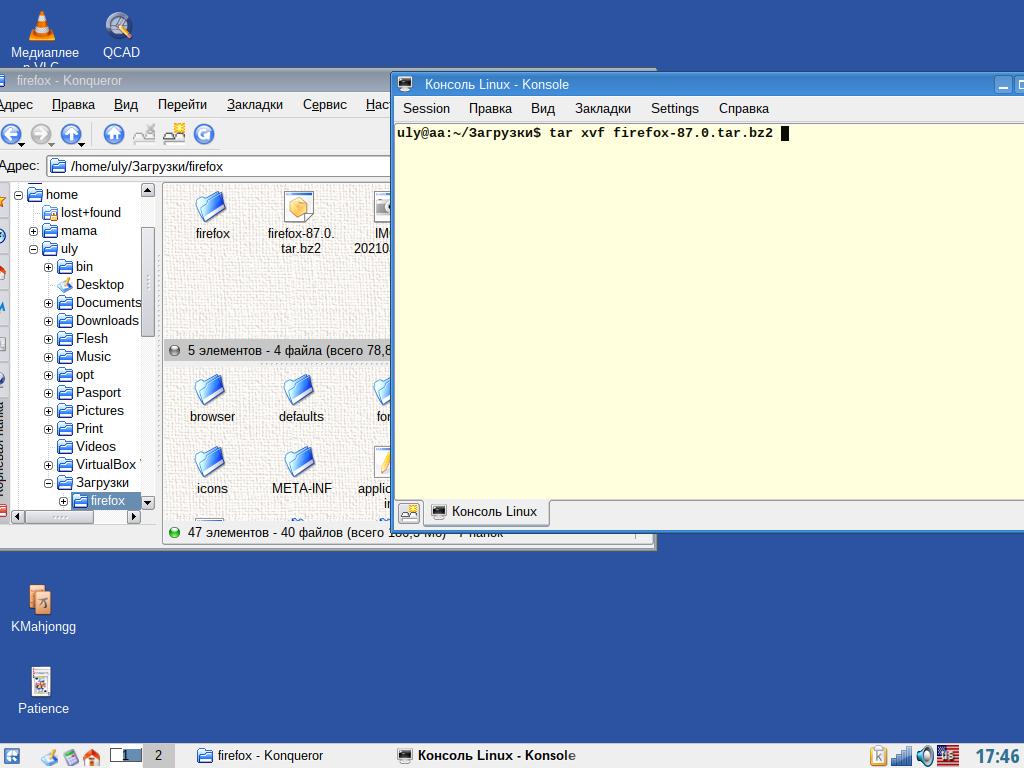Select Videos in the folder tree
This screenshot has height=768, width=1024.
[x=95, y=447]
